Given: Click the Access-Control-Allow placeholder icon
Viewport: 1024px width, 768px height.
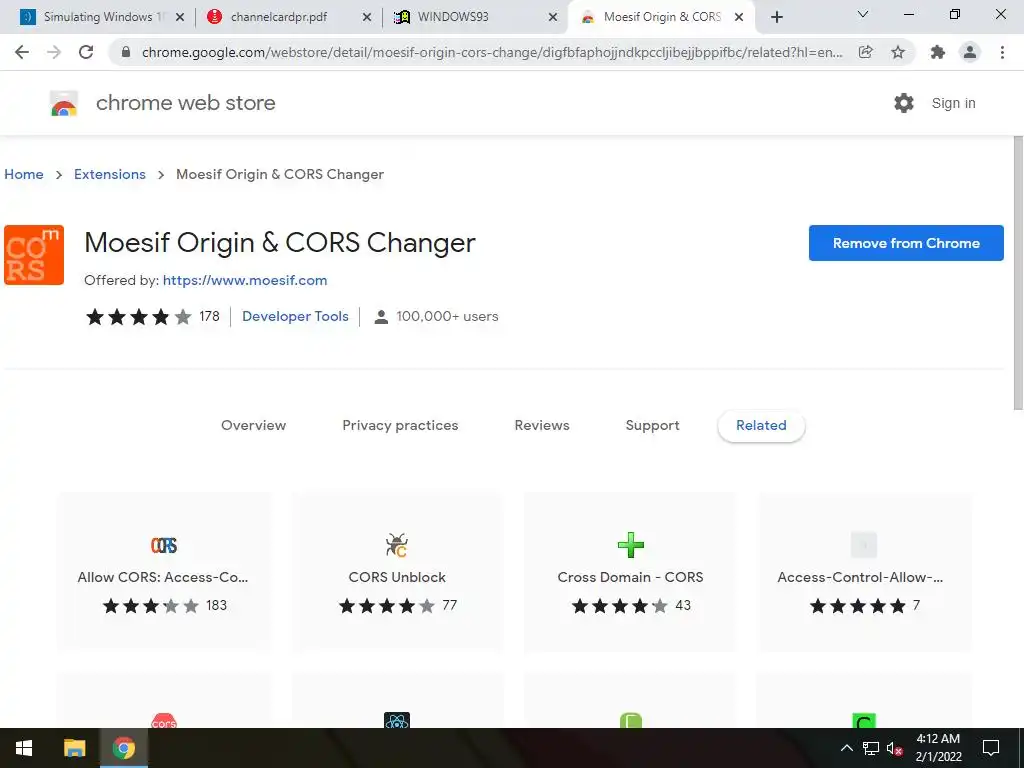Looking at the screenshot, I should pyautogui.click(x=863, y=545).
